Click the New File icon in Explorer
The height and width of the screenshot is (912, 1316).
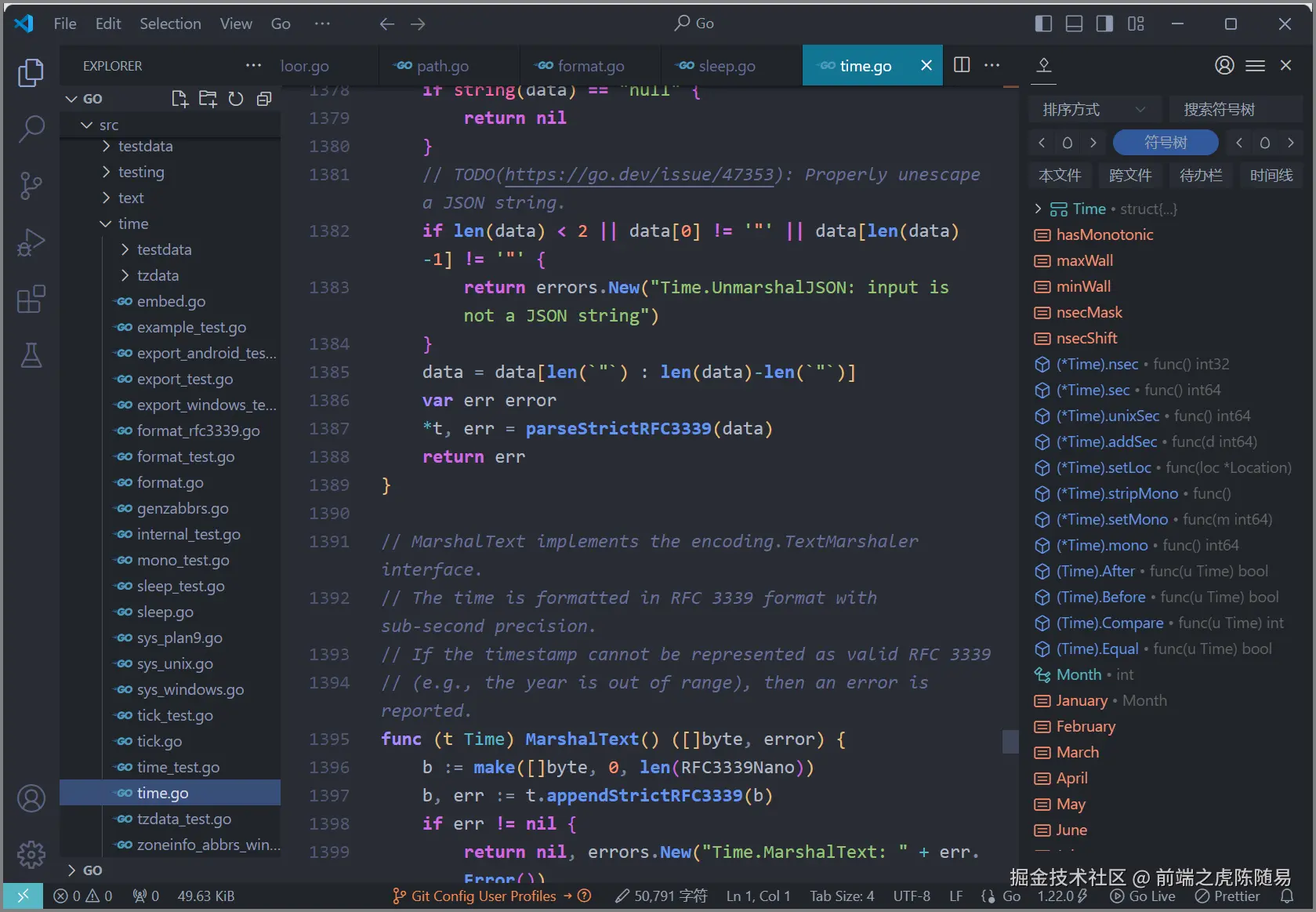[179, 99]
